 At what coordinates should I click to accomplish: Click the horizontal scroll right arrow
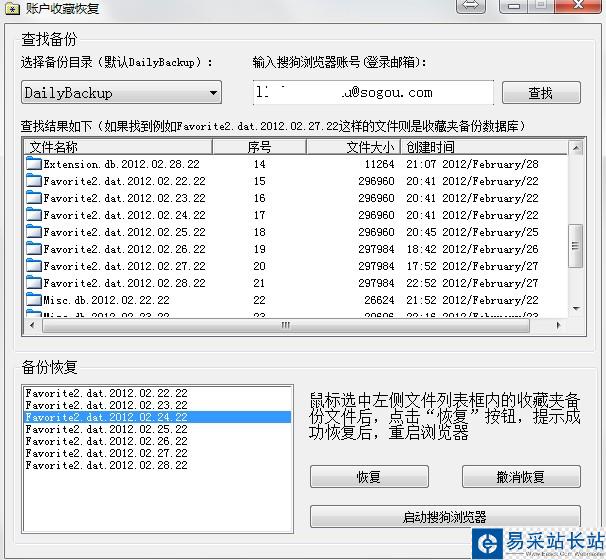[558, 325]
